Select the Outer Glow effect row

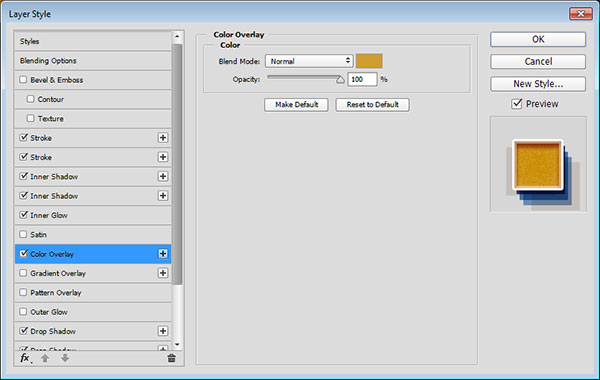click(x=93, y=312)
